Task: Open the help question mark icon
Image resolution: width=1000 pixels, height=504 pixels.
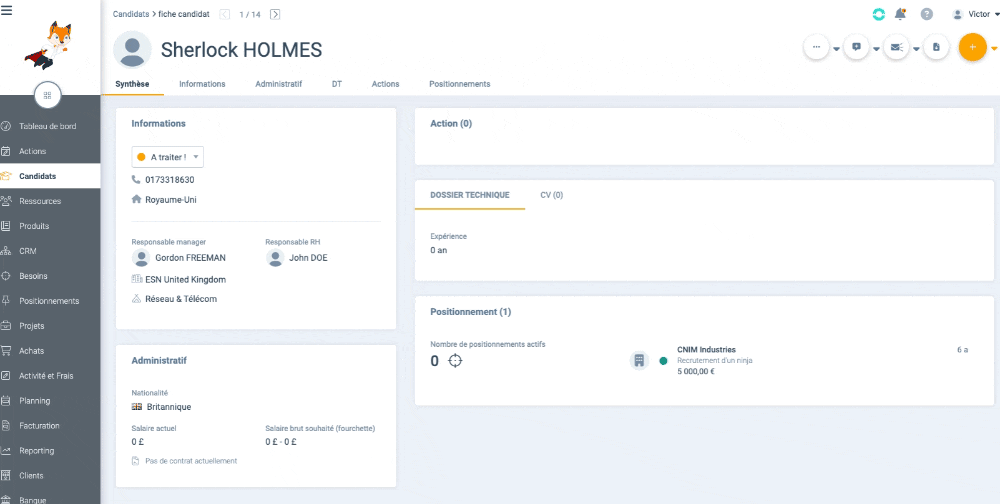Action: point(926,14)
